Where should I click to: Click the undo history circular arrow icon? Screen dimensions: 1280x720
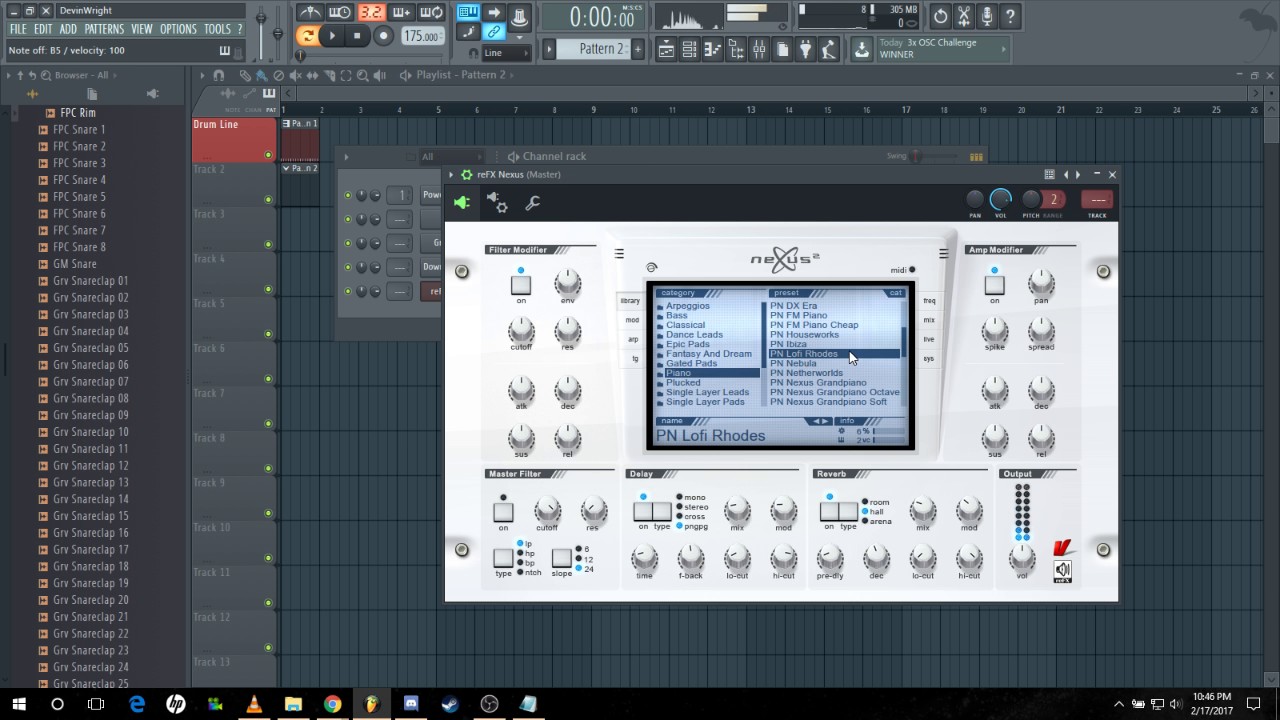(940, 16)
